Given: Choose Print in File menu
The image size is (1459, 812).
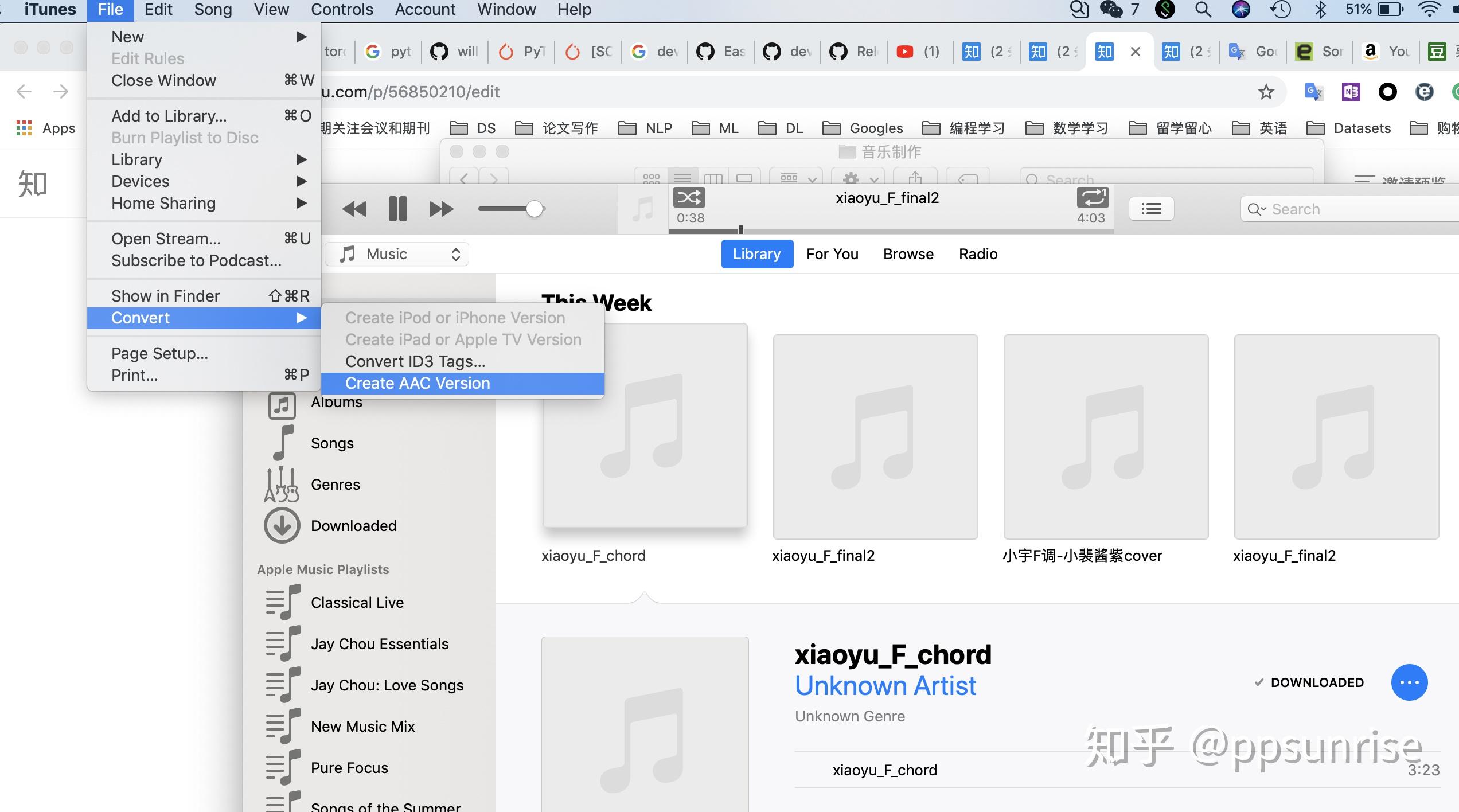Looking at the screenshot, I should [x=204, y=375].
